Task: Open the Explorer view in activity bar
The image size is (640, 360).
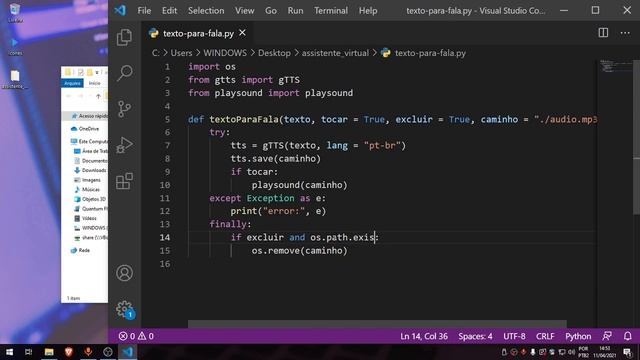Action: [x=124, y=37]
